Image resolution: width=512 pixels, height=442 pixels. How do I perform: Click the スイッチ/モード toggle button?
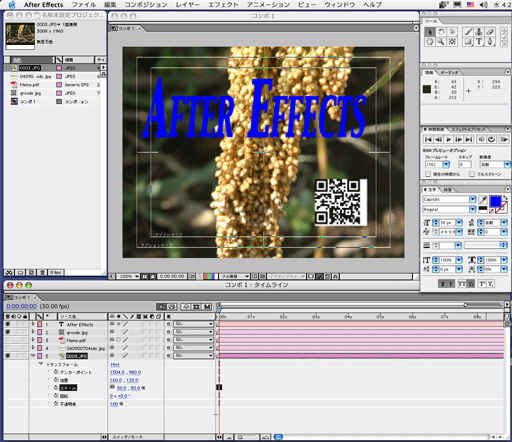click(x=127, y=437)
